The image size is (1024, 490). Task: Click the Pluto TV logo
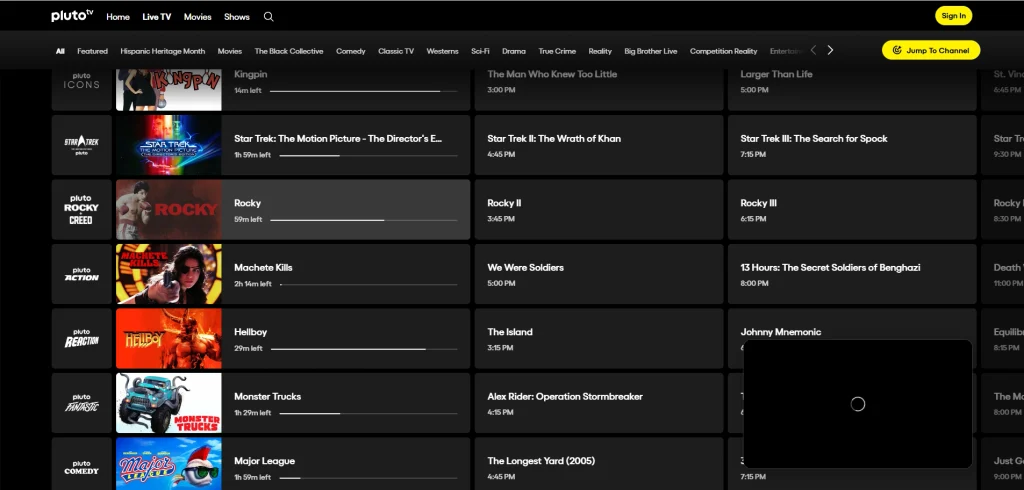pyautogui.click(x=72, y=16)
